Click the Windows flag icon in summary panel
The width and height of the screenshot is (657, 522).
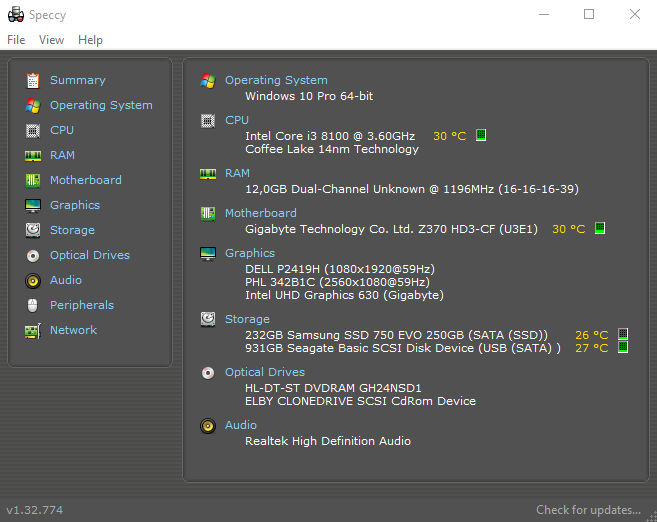coord(208,80)
